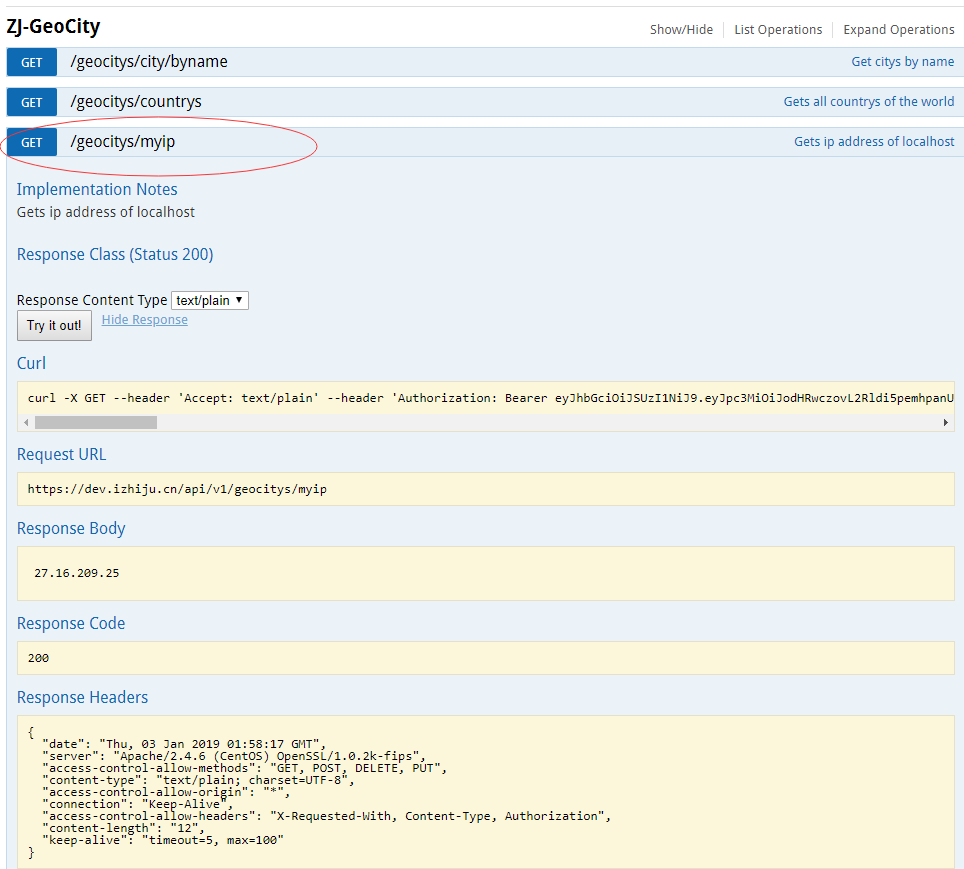Screen dimensions: 964x869
Task: Click GET badge for /geocitys/city/byname
Action: point(32,62)
